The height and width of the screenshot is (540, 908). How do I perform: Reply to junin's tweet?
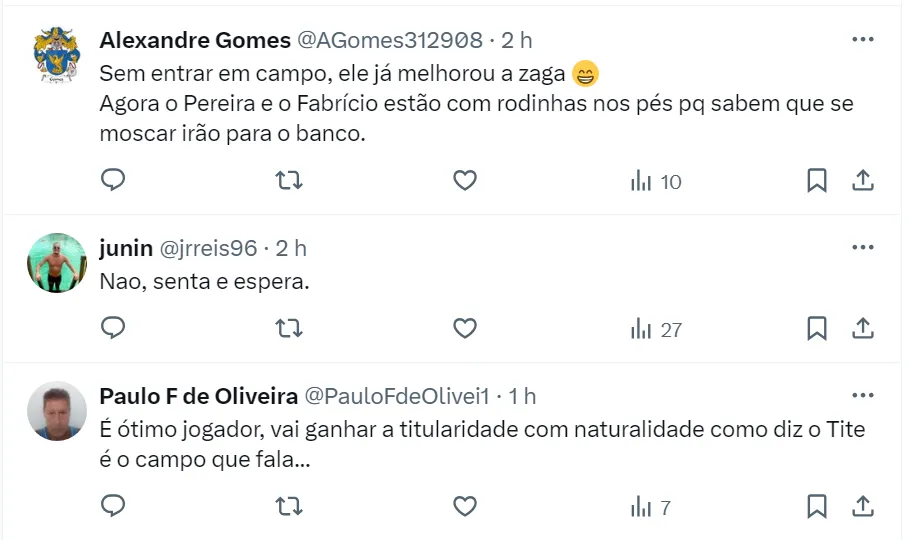point(114,328)
